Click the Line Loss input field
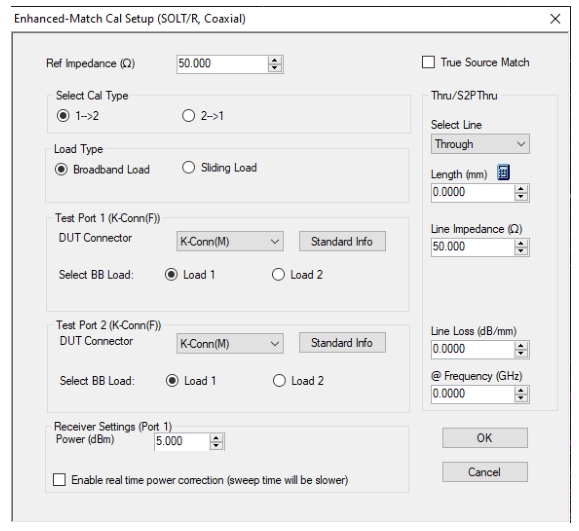Viewport: 579px width, 531px height. (473, 349)
